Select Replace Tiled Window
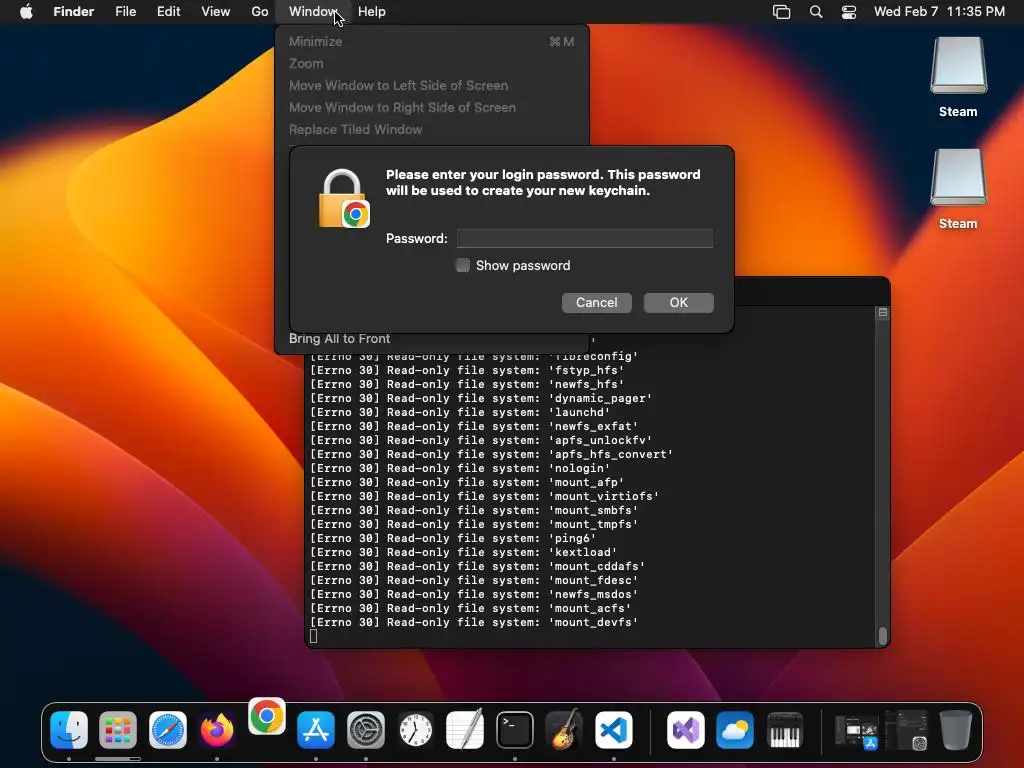 point(355,129)
